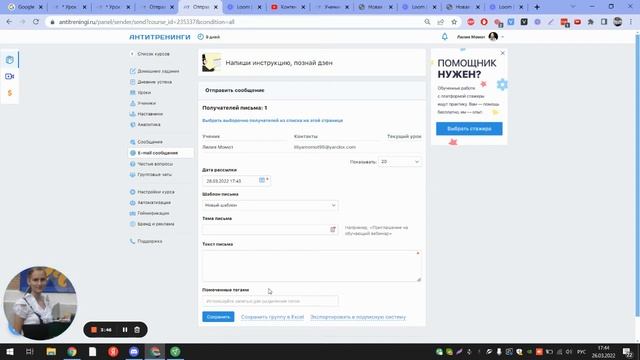
Task: Open the extensions puzzle icon
Action: click(590, 22)
